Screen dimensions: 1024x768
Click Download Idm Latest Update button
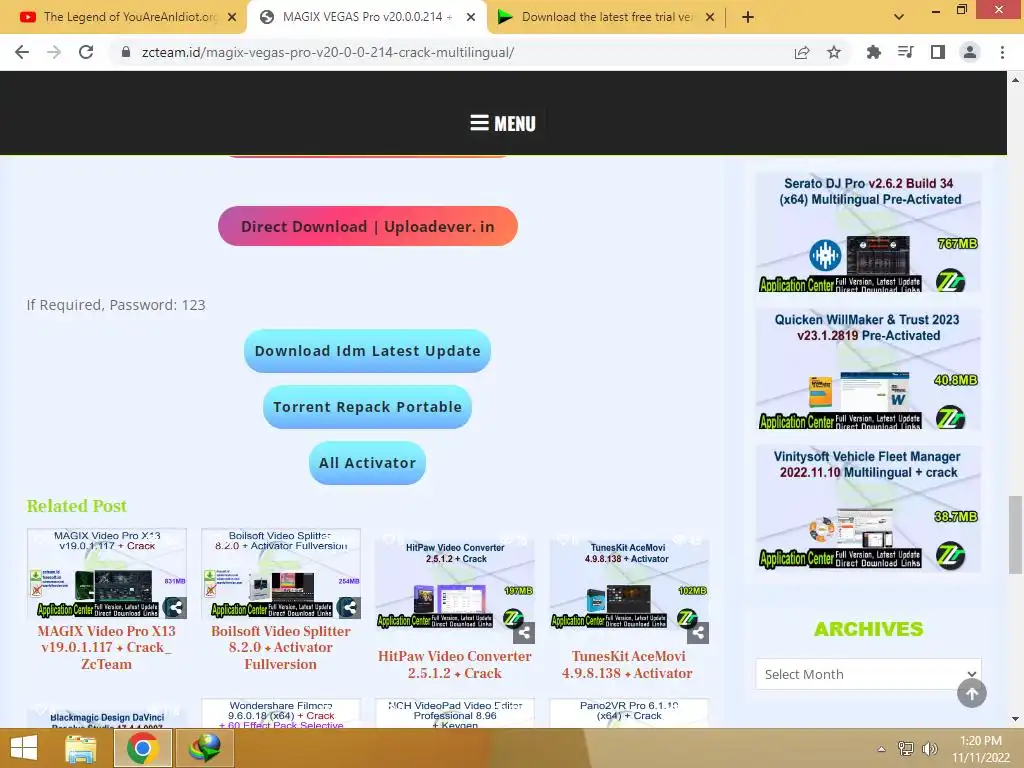pyautogui.click(x=368, y=351)
